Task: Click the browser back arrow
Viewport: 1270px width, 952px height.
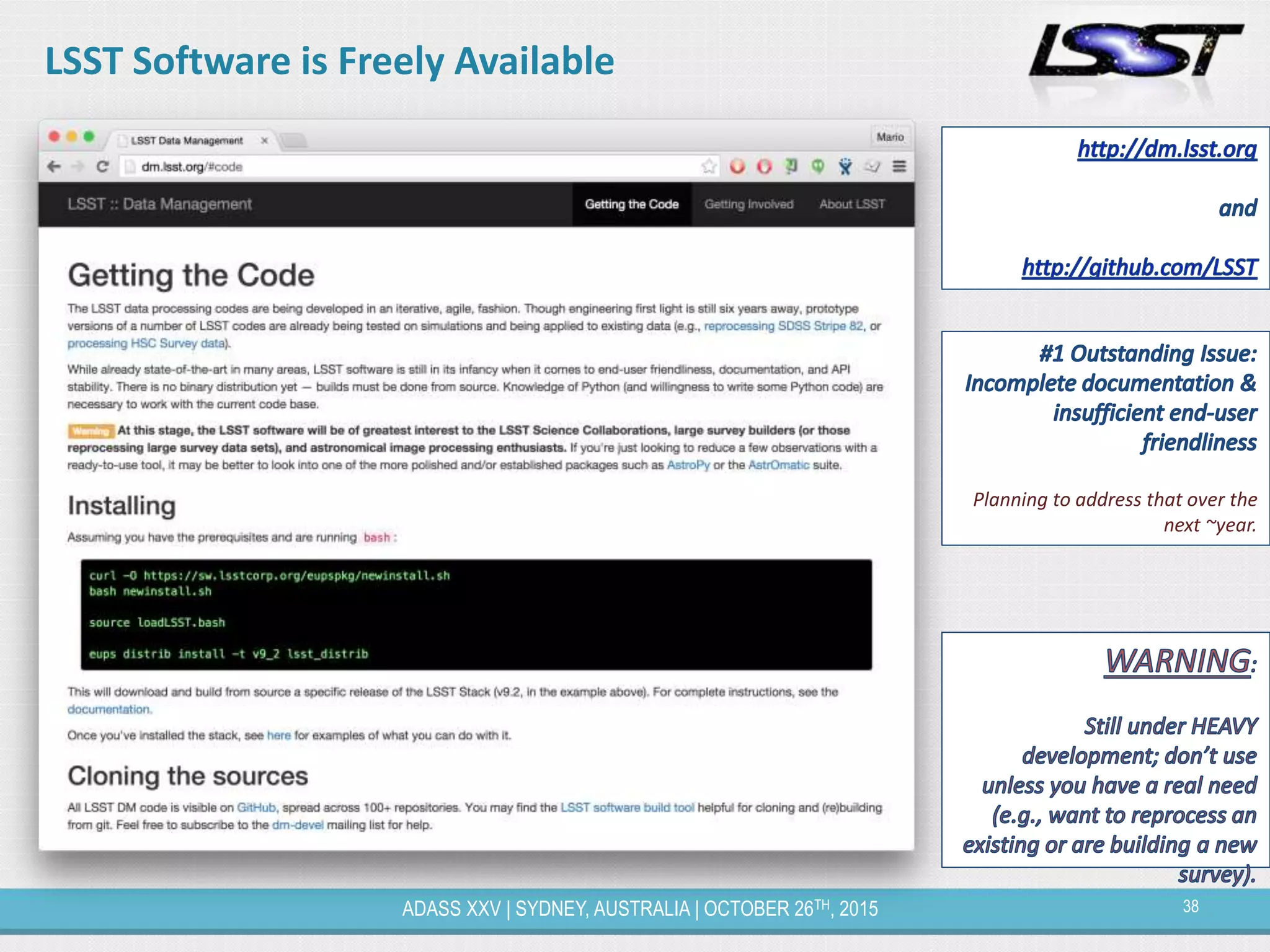Action: (x=54, y=166)
